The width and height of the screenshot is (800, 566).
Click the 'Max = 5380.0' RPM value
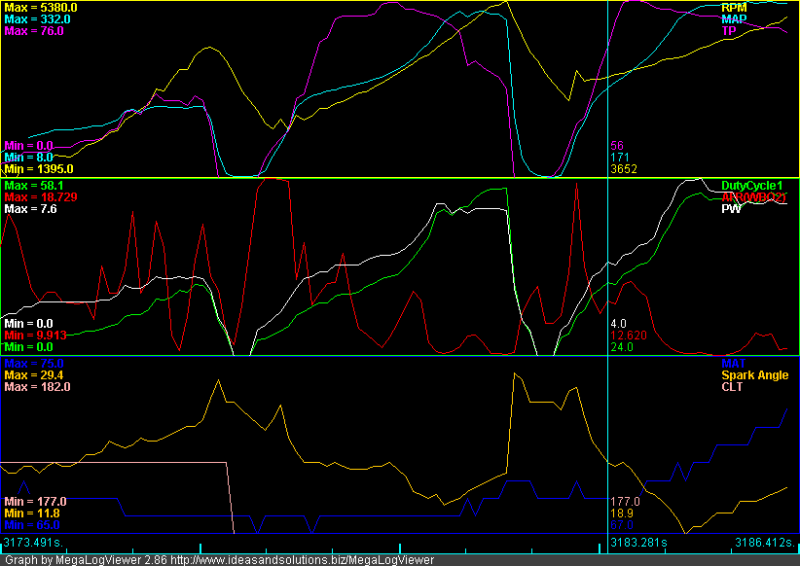coord(41,8)
